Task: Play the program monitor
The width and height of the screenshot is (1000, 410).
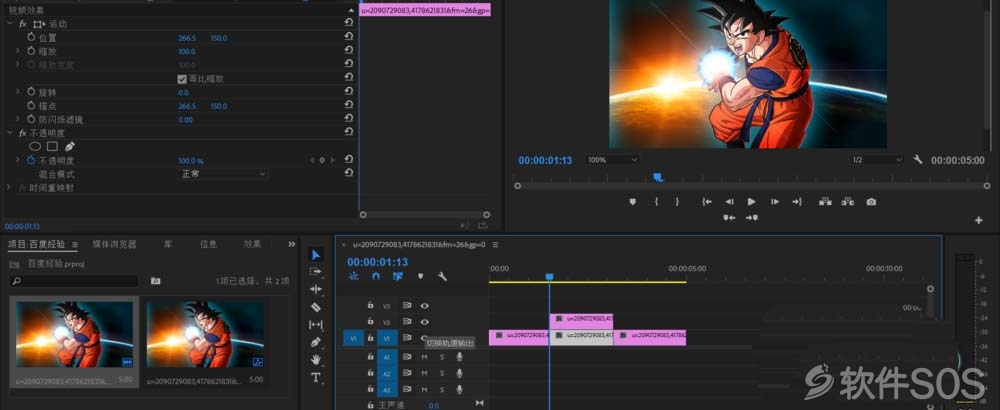Action: pos(752,201)
